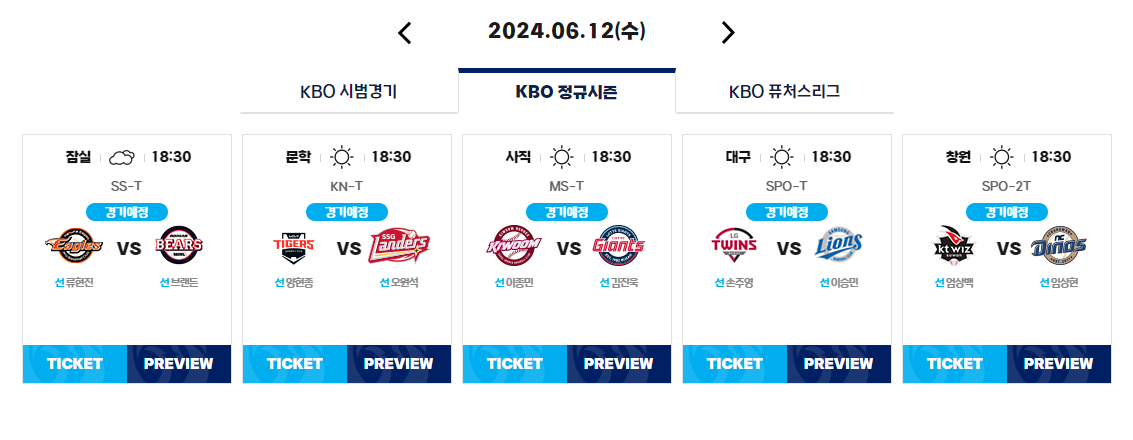
Task: Open PREVIEW for the 창원 game
Action: [x=1059, y=364]
